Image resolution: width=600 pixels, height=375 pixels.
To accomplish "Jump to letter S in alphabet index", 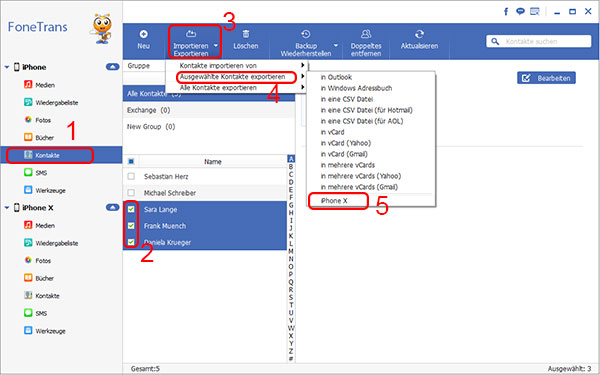I will pyautogui.click(x=291, y=297).
